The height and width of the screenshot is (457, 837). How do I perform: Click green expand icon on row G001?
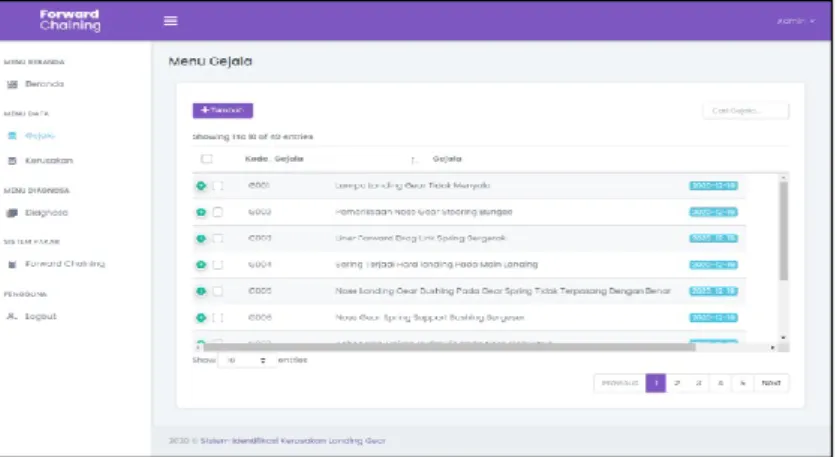tap(201, 186)
